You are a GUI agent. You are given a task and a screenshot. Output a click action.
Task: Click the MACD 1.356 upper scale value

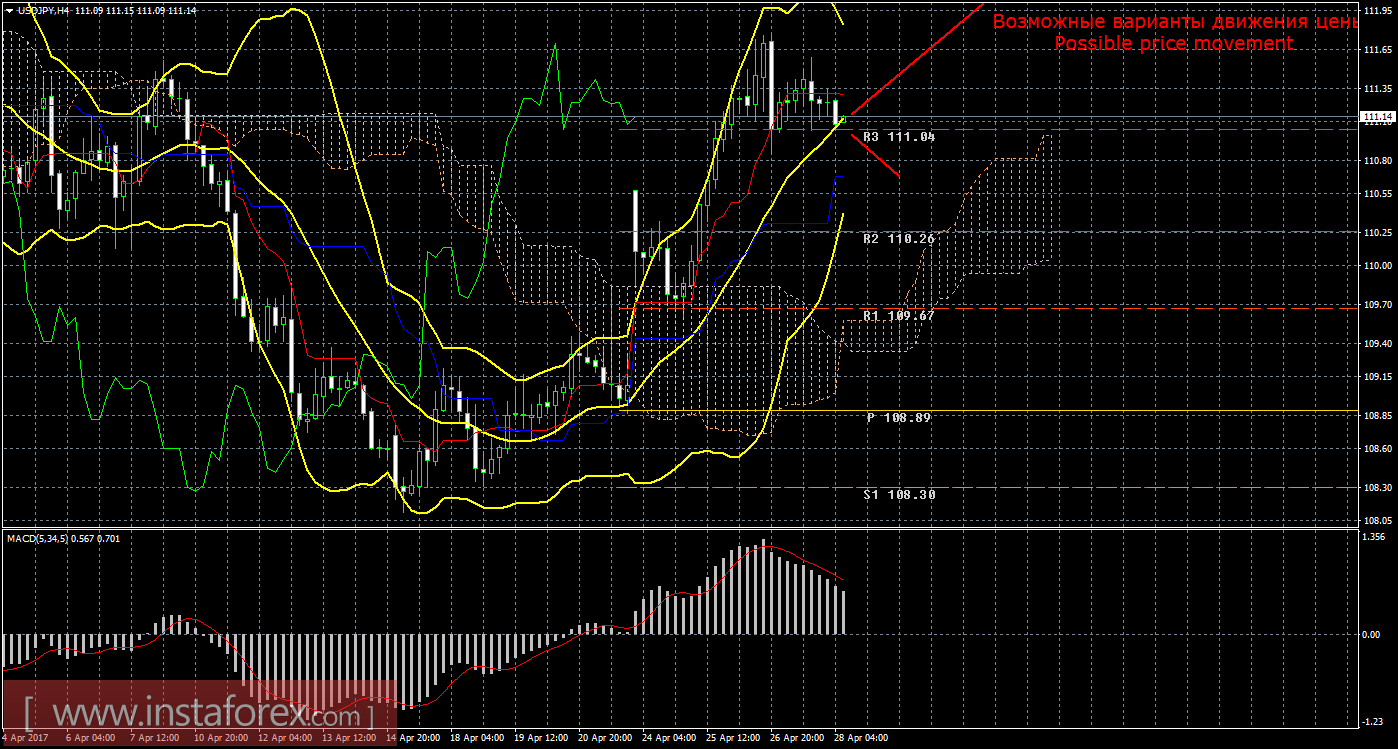[1375, 536]
